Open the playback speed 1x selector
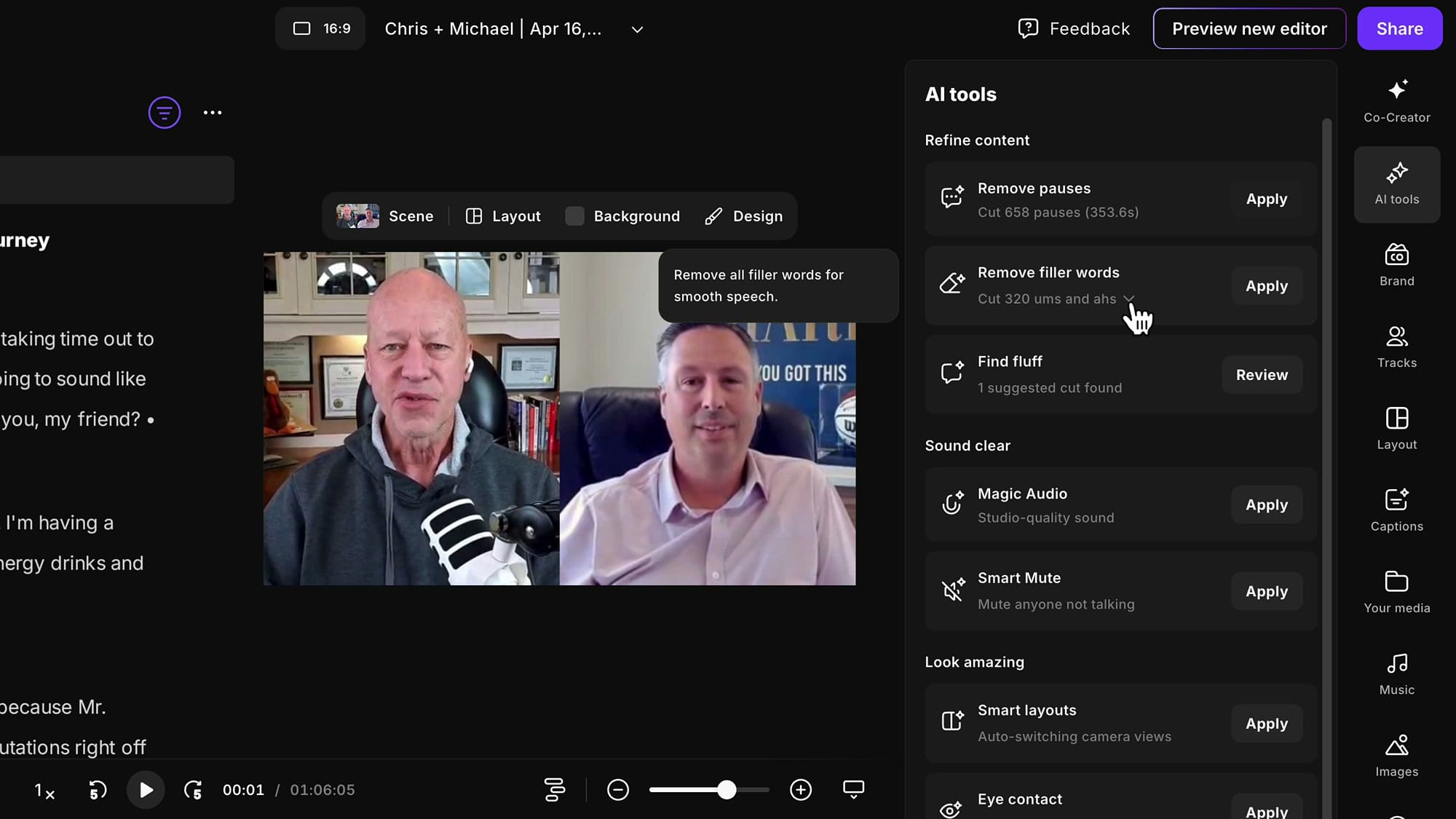Screen dimensions: 1456x819 pyautogui.click(x=44, y=791)
